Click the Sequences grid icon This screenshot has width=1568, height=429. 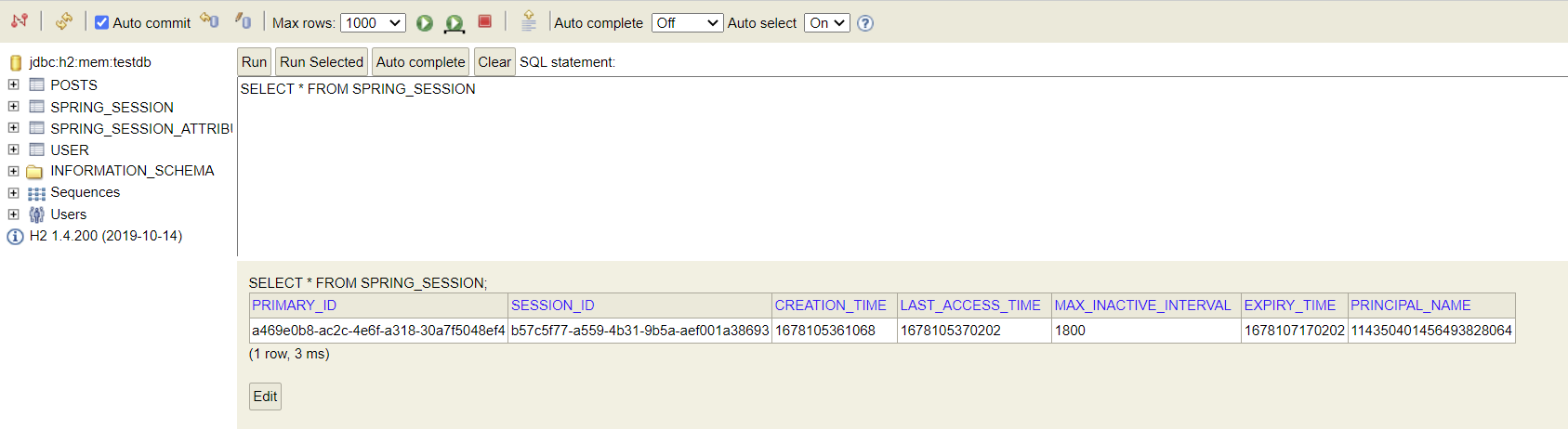click(x=36, y=194)
